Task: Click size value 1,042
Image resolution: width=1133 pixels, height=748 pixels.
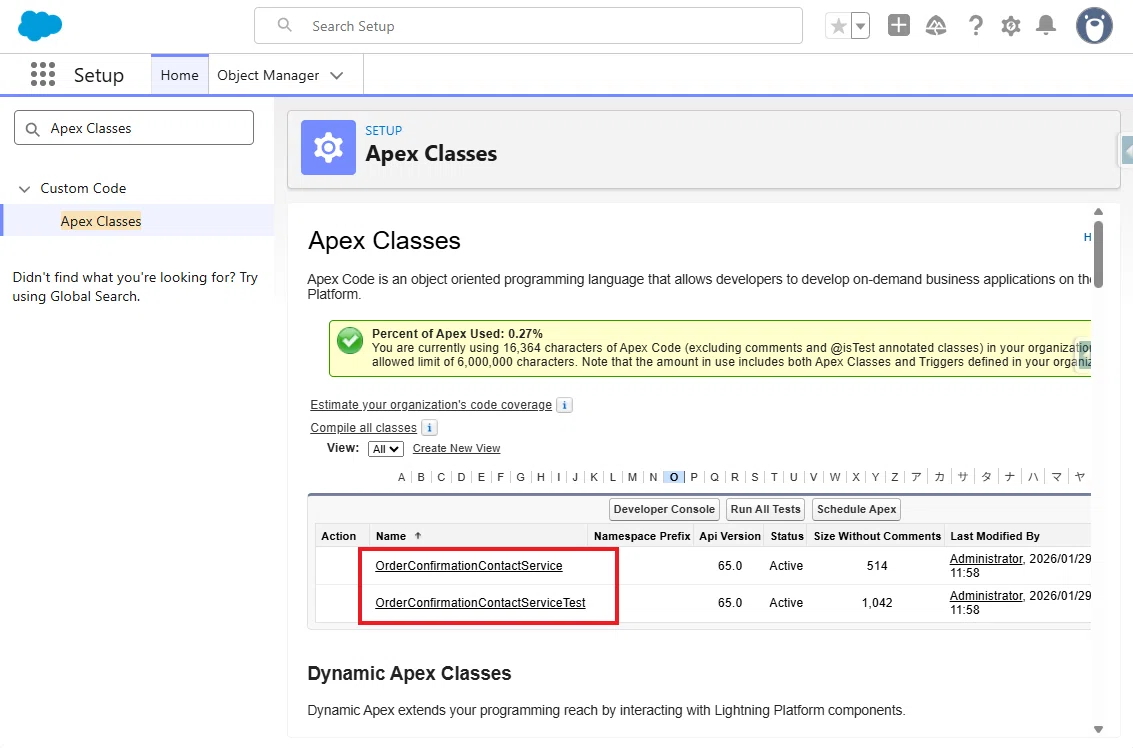Action: [876, 603]
